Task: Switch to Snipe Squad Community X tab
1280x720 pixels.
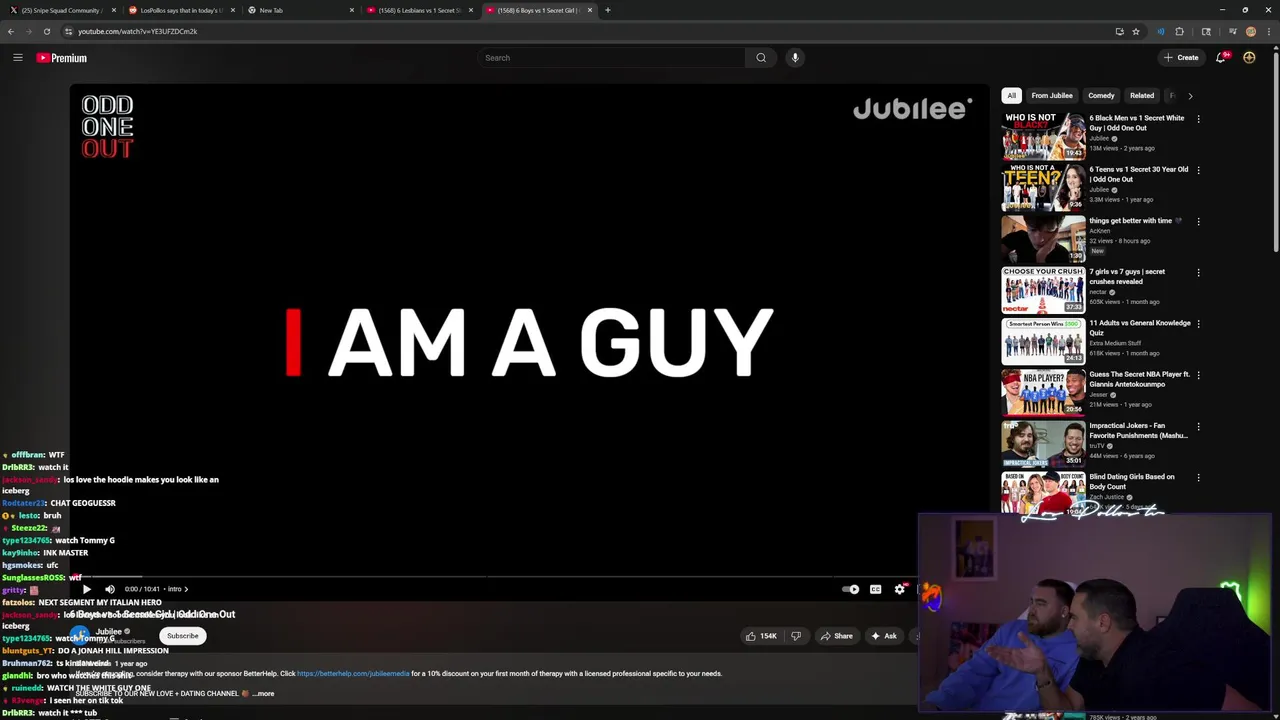Action: click(x=60, y=10)
